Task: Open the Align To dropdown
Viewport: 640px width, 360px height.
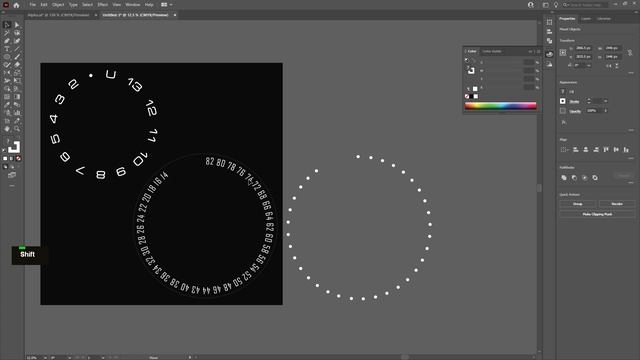Action: point(564,150)
